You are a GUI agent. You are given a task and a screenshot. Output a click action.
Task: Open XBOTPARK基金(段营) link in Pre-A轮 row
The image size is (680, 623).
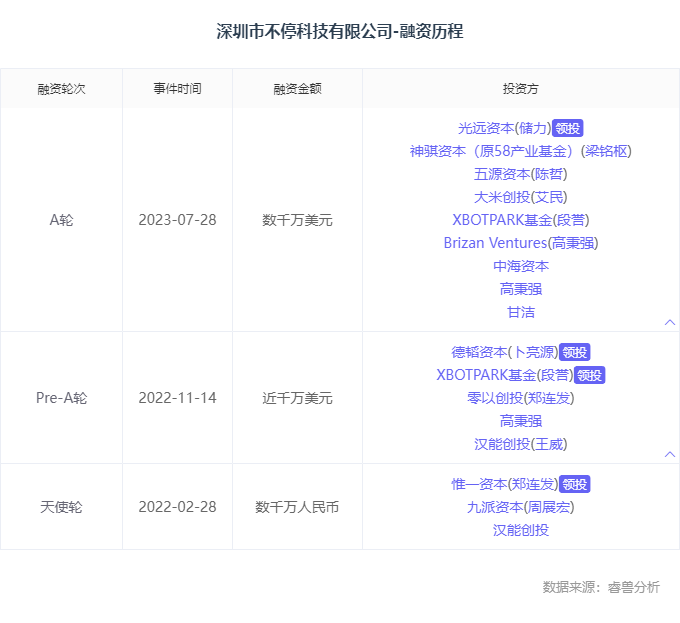click(x=505, y=375)
